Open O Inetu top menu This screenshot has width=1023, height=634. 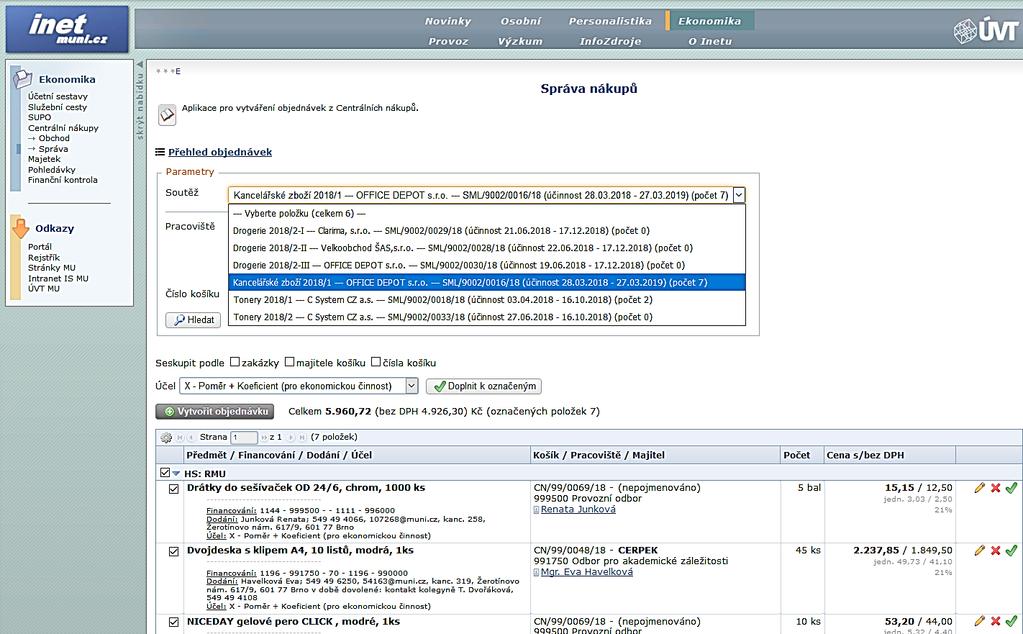coord(710,41)
